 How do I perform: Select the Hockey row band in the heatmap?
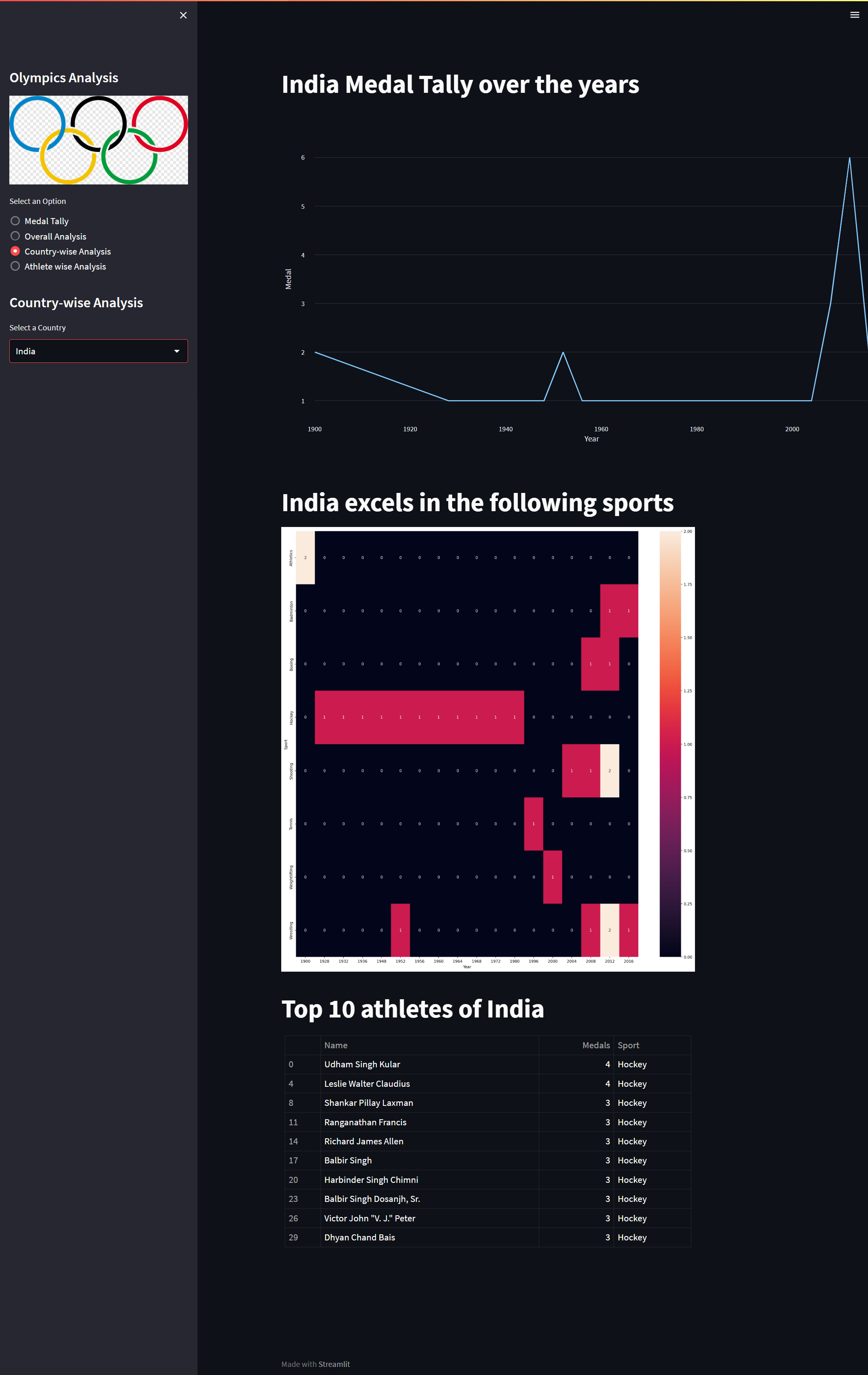point(419,718)
